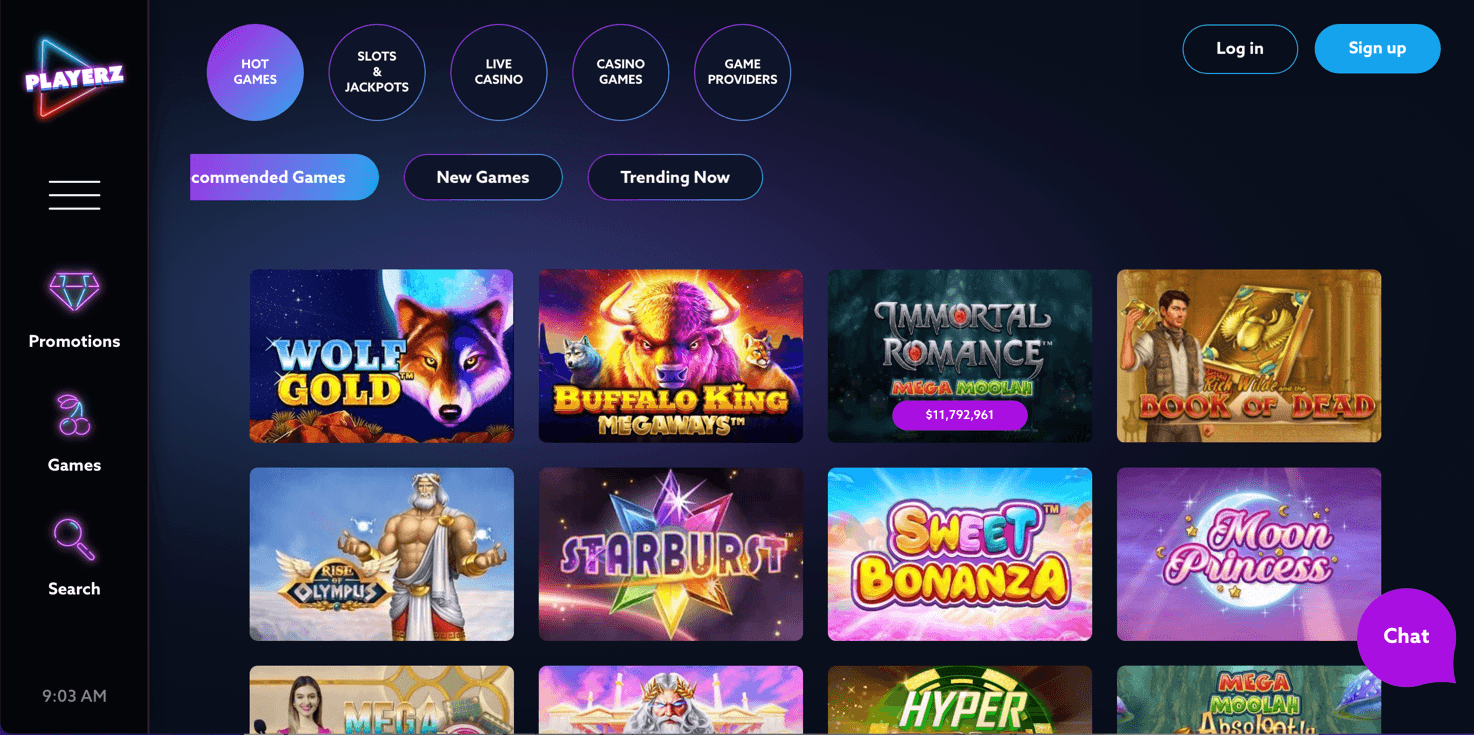Show the New Games filter
The height and width of the screenshot is (735, 1474).
click(x=483, y=177)
